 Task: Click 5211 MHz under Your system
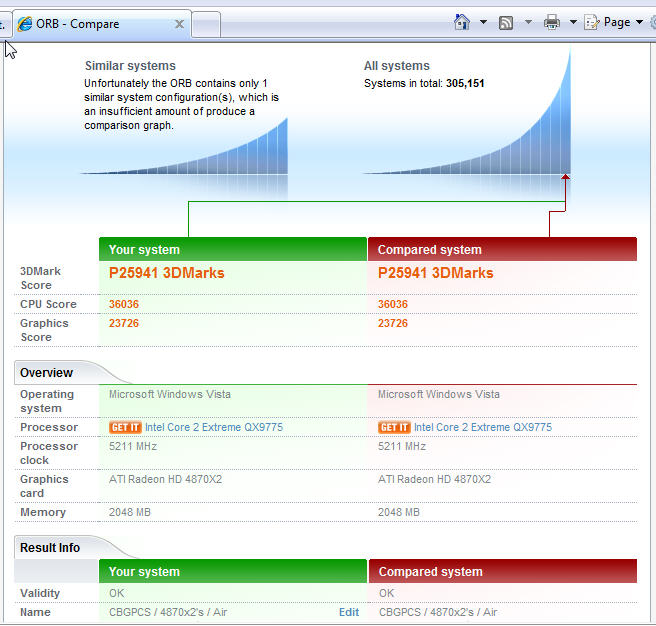tap(133, 446)
